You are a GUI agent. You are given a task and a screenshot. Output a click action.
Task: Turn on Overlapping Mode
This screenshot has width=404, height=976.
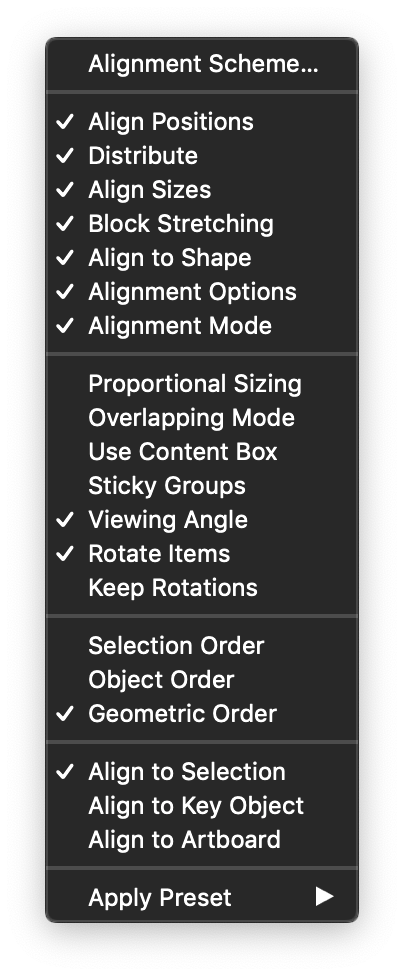[202, 418]
